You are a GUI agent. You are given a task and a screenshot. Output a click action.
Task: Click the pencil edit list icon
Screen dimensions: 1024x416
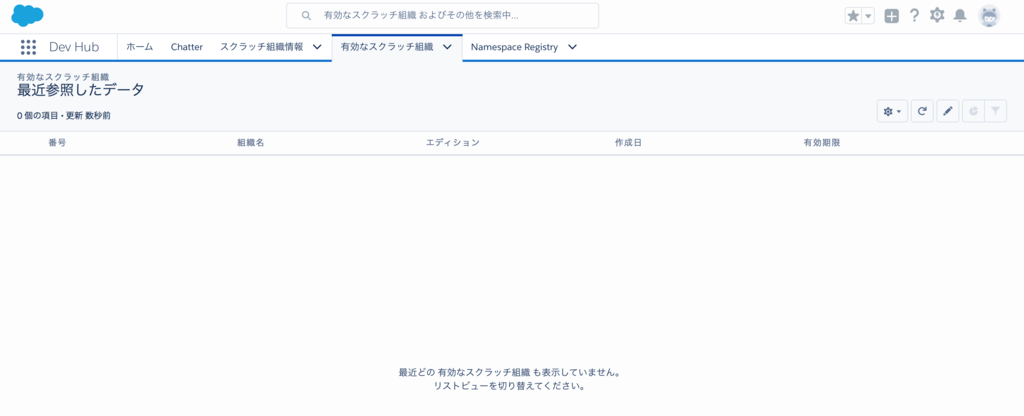pos(948,111)
